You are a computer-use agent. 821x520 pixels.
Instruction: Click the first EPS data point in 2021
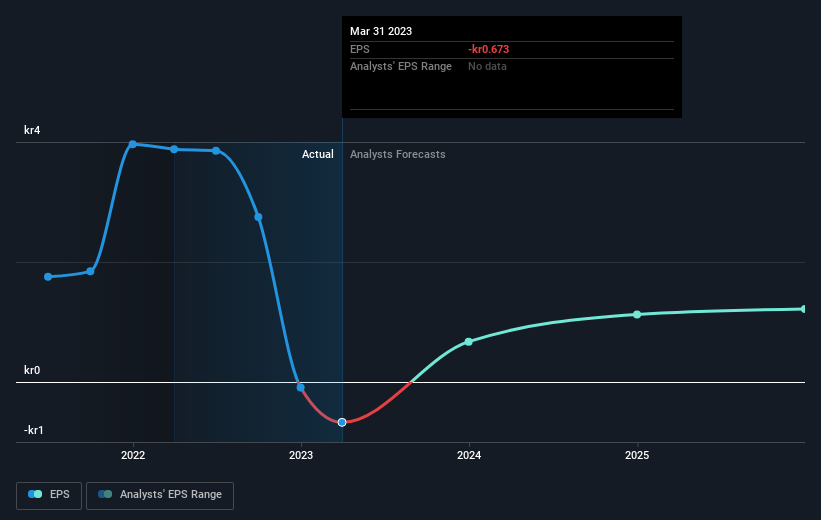[x=48, y=276]
